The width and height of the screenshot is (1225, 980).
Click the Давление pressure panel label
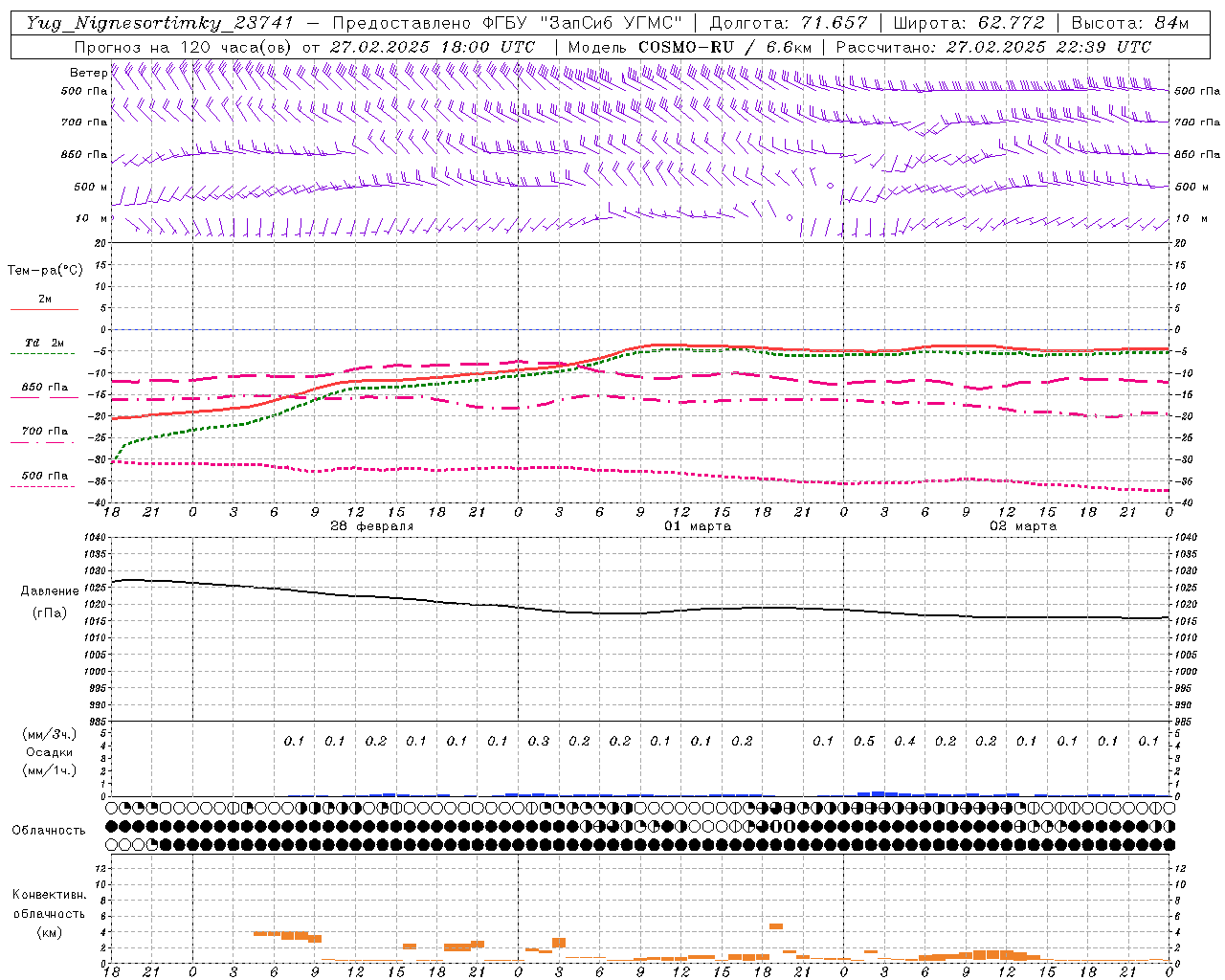50,591
